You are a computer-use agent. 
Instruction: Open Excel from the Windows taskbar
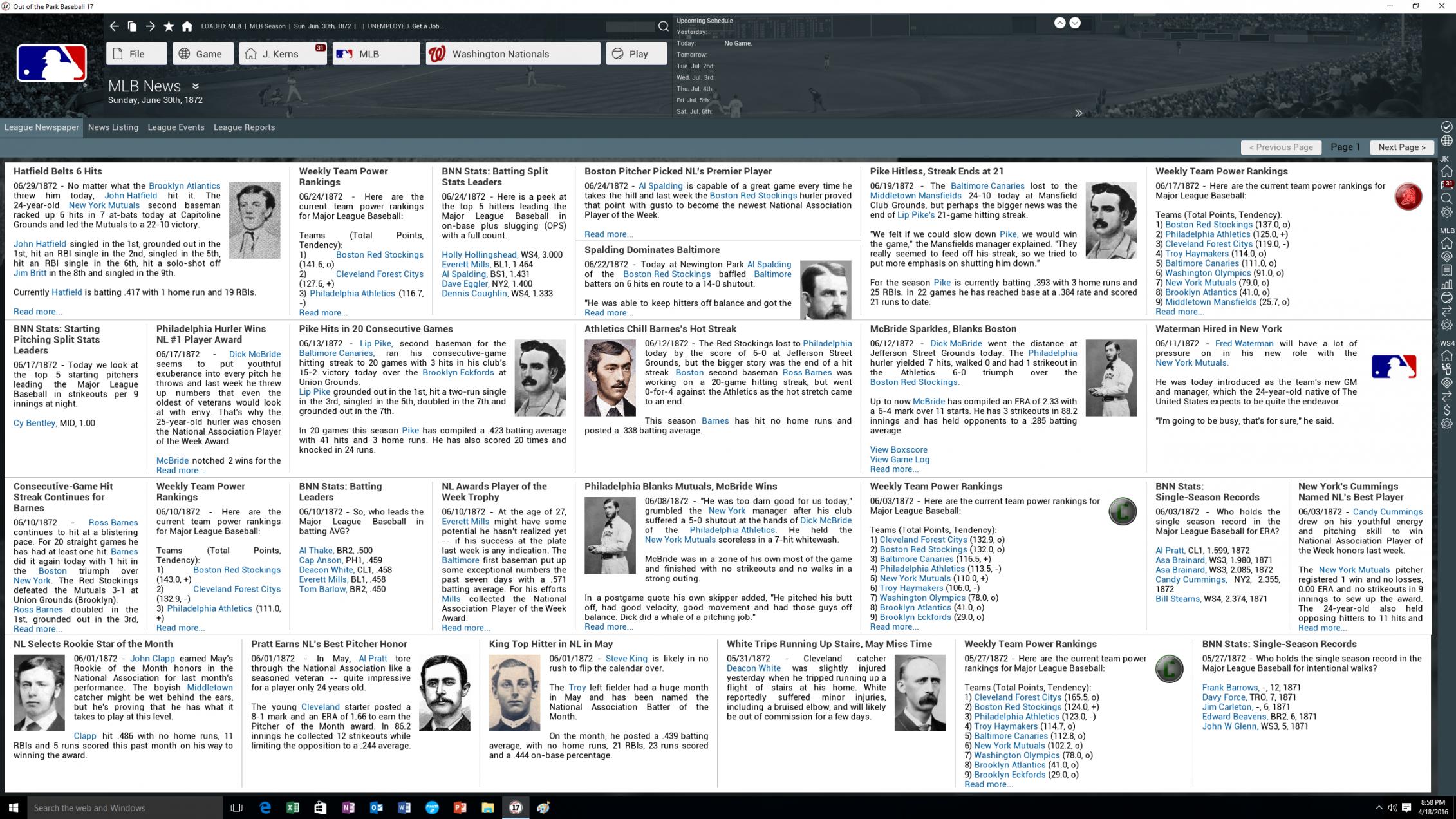[x=292, y=807]
